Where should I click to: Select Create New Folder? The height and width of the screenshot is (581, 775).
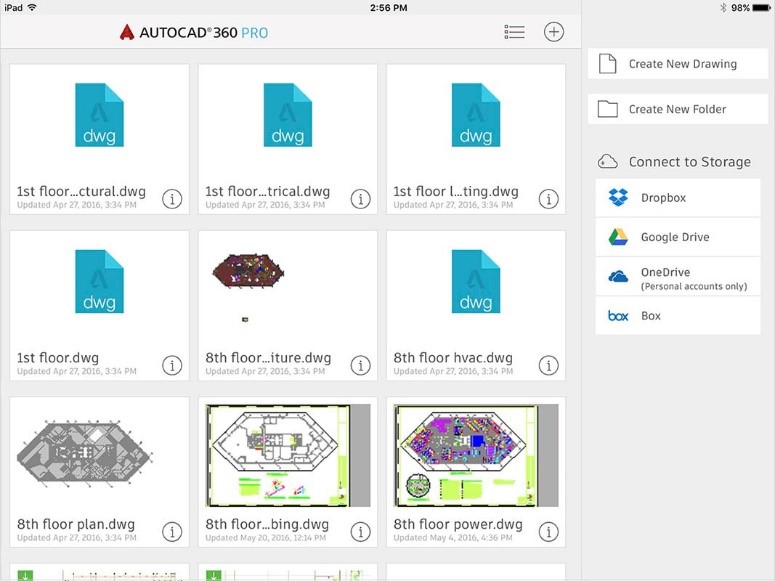coord(678,109)
